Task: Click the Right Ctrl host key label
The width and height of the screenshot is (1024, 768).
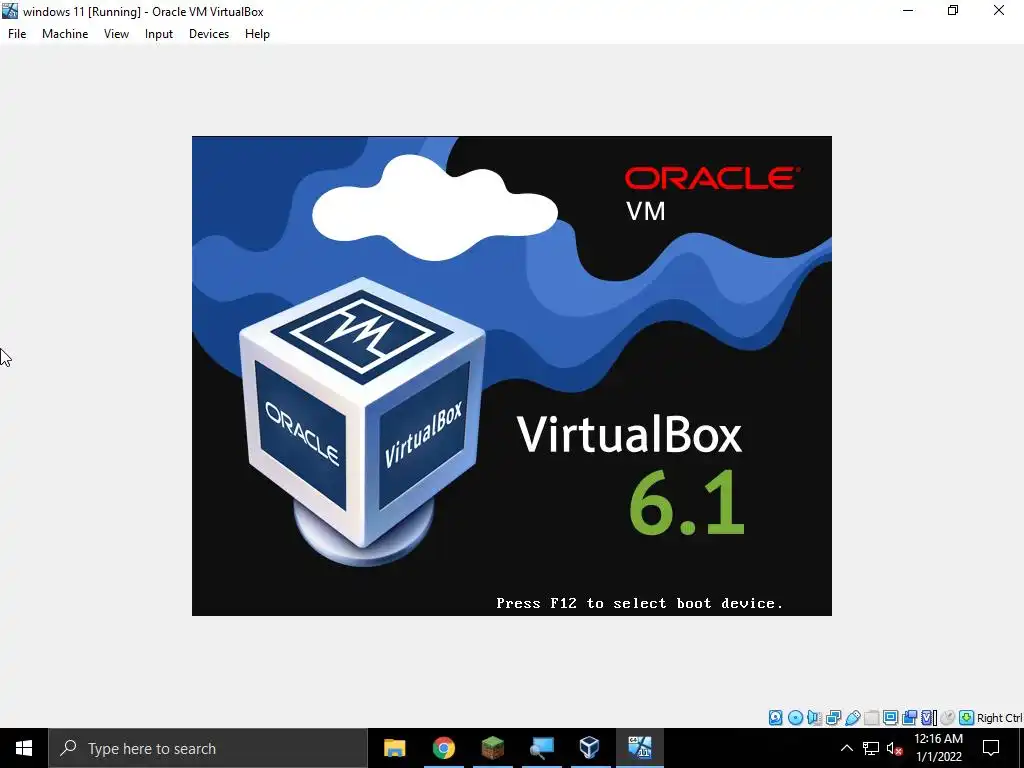Action: pos(999,718)
